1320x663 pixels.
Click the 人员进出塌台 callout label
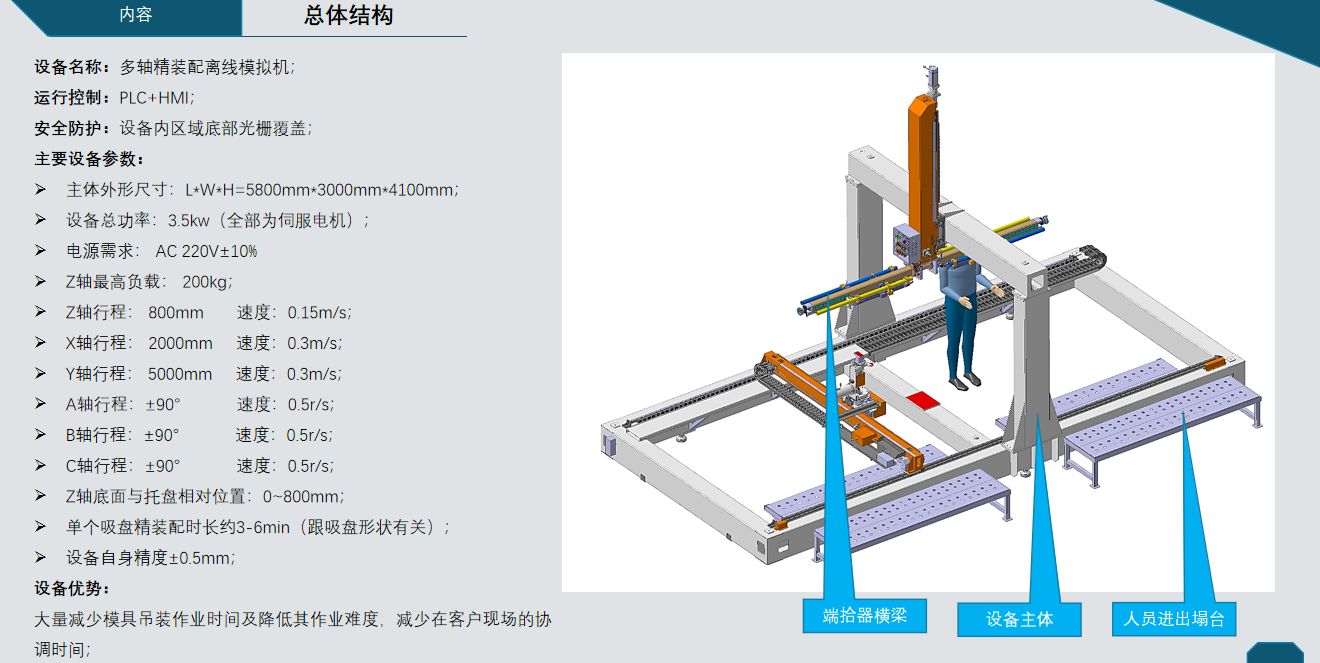click(1174, 618)
